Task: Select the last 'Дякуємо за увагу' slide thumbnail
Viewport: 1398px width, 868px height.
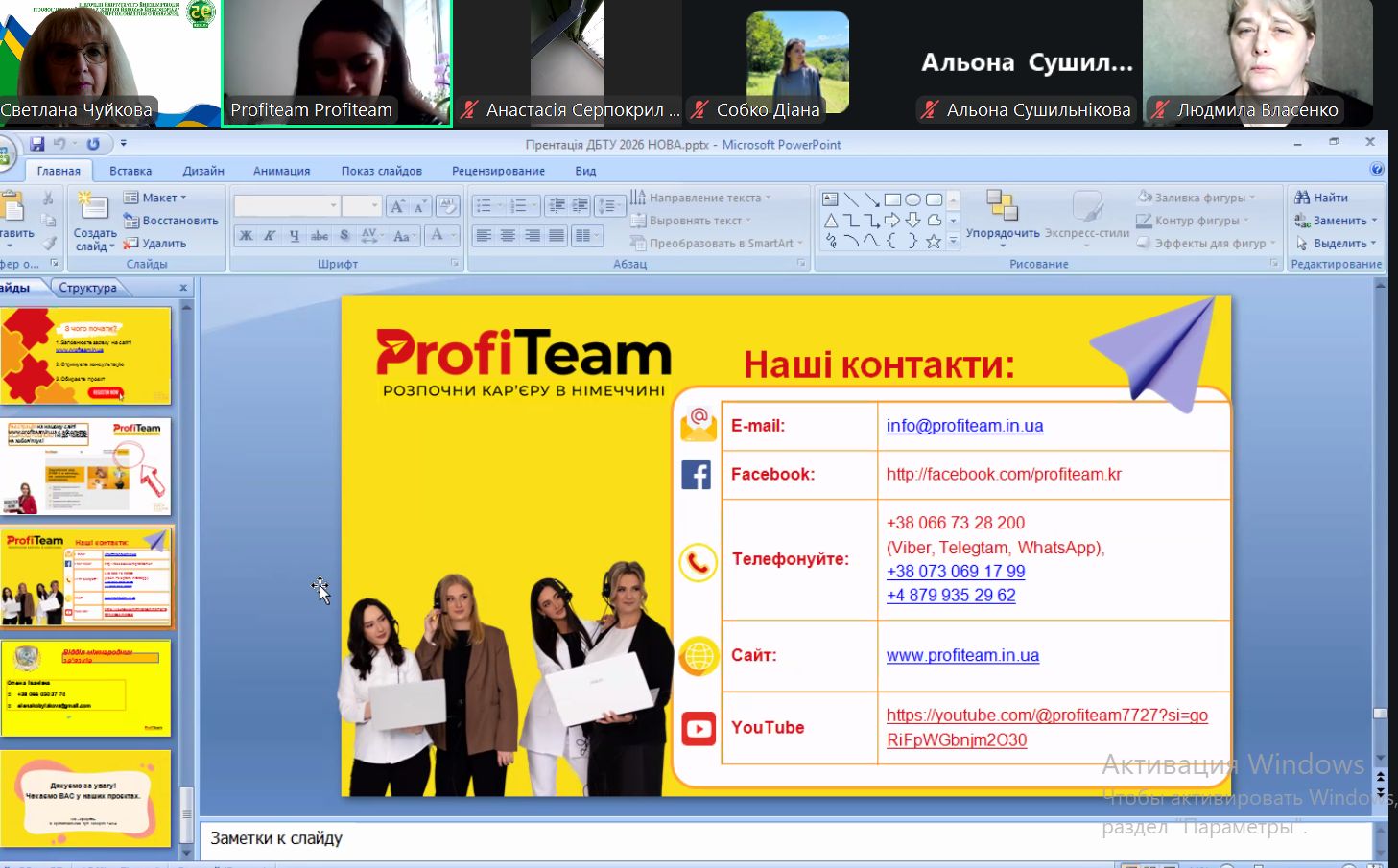Action: pyautogui.click(x=86, y=798)
